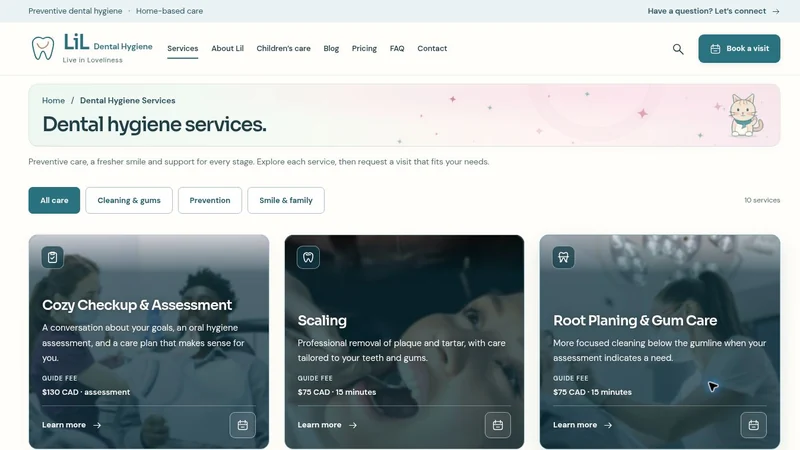This screenshot has width=800, height=450.
Task: Click the Root Planing & Gum Care title
Action: (x=635, y=320)
